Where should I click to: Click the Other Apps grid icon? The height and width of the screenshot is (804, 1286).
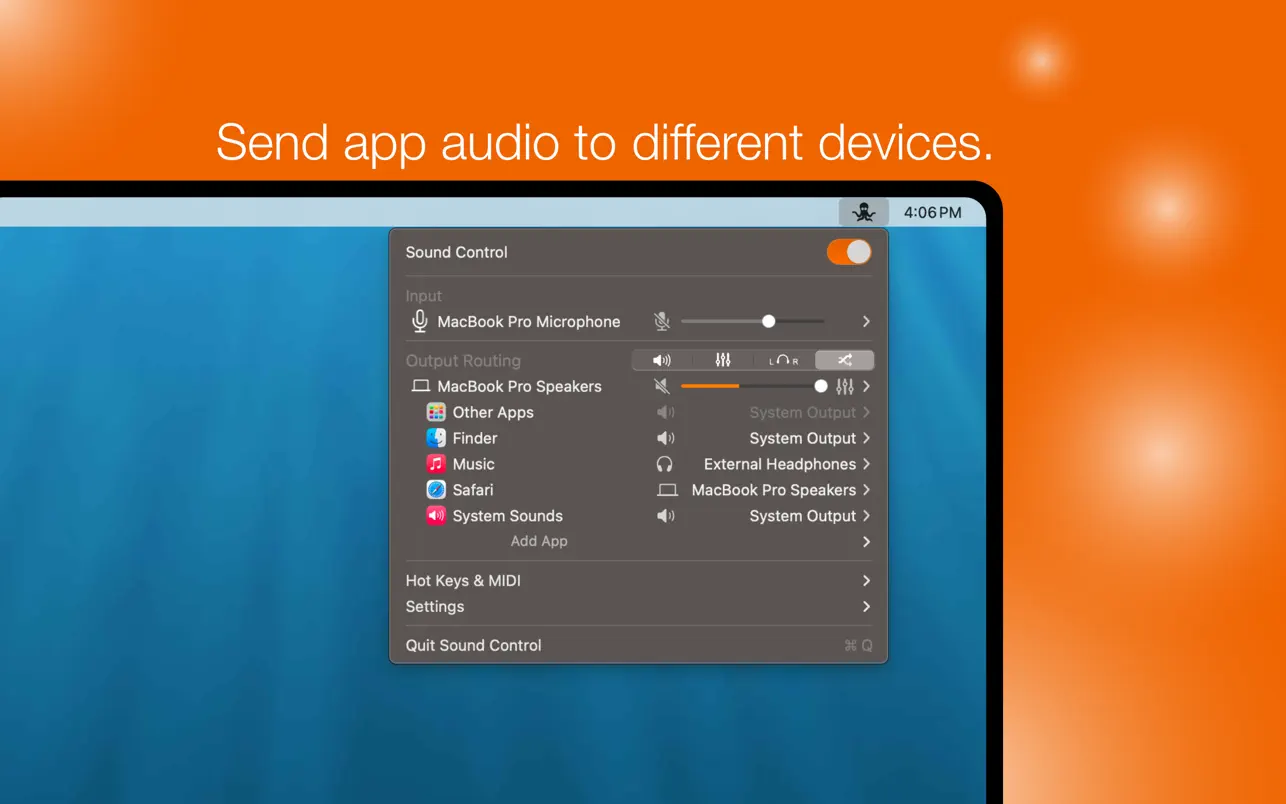(436, 412)
